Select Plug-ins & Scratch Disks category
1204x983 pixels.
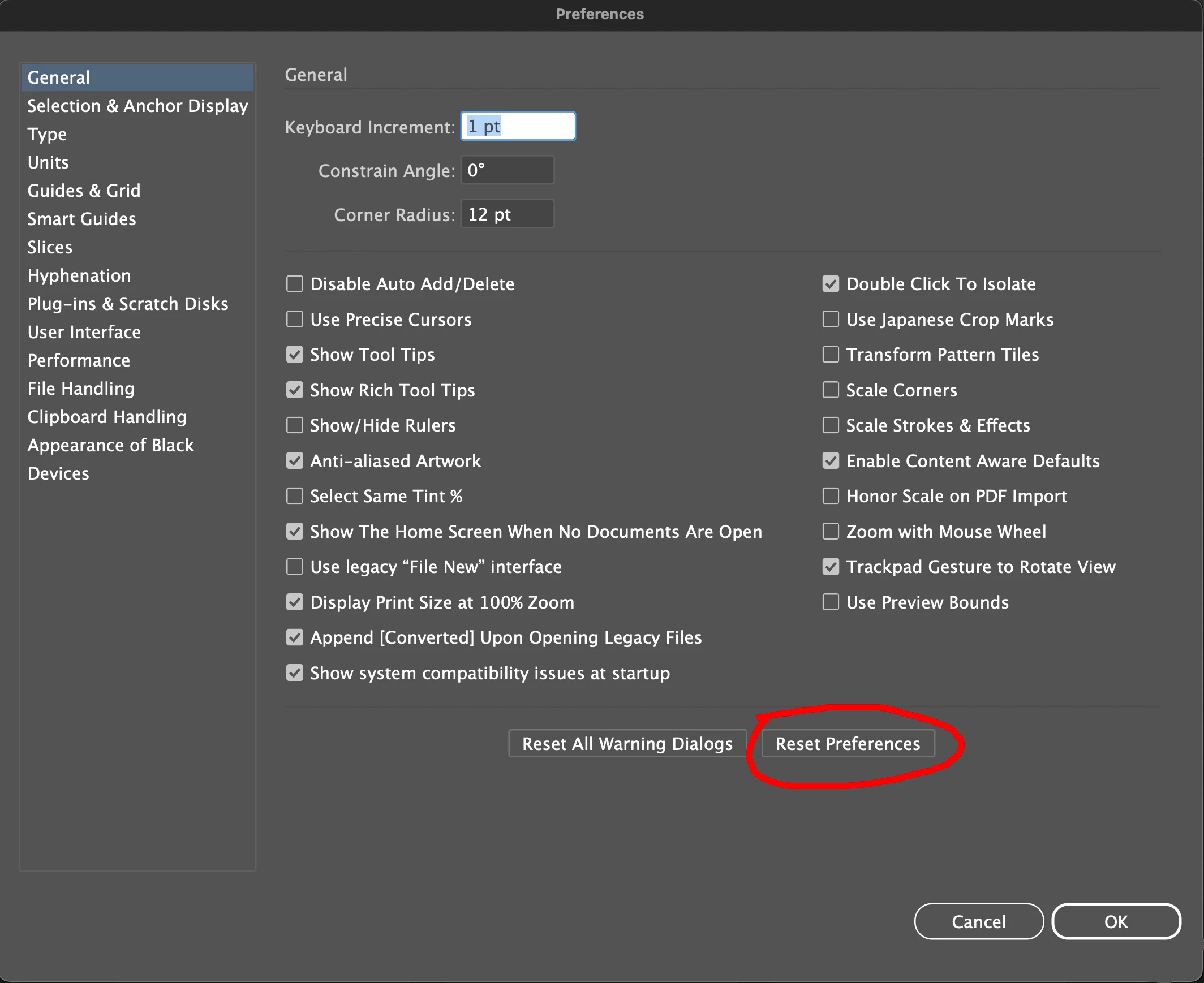coord(127,304)
